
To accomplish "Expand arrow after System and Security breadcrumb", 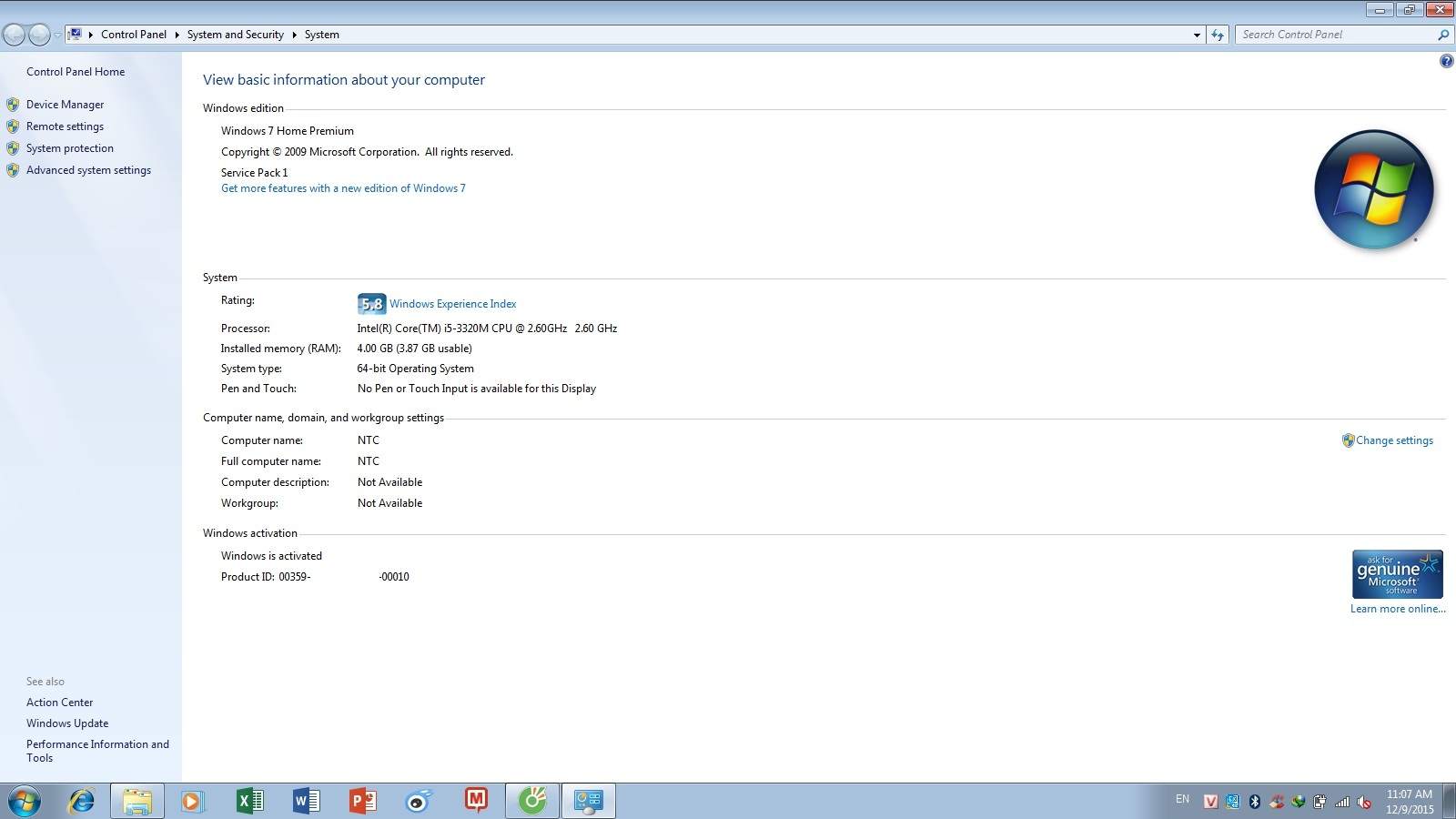I will tap(294, 35).
